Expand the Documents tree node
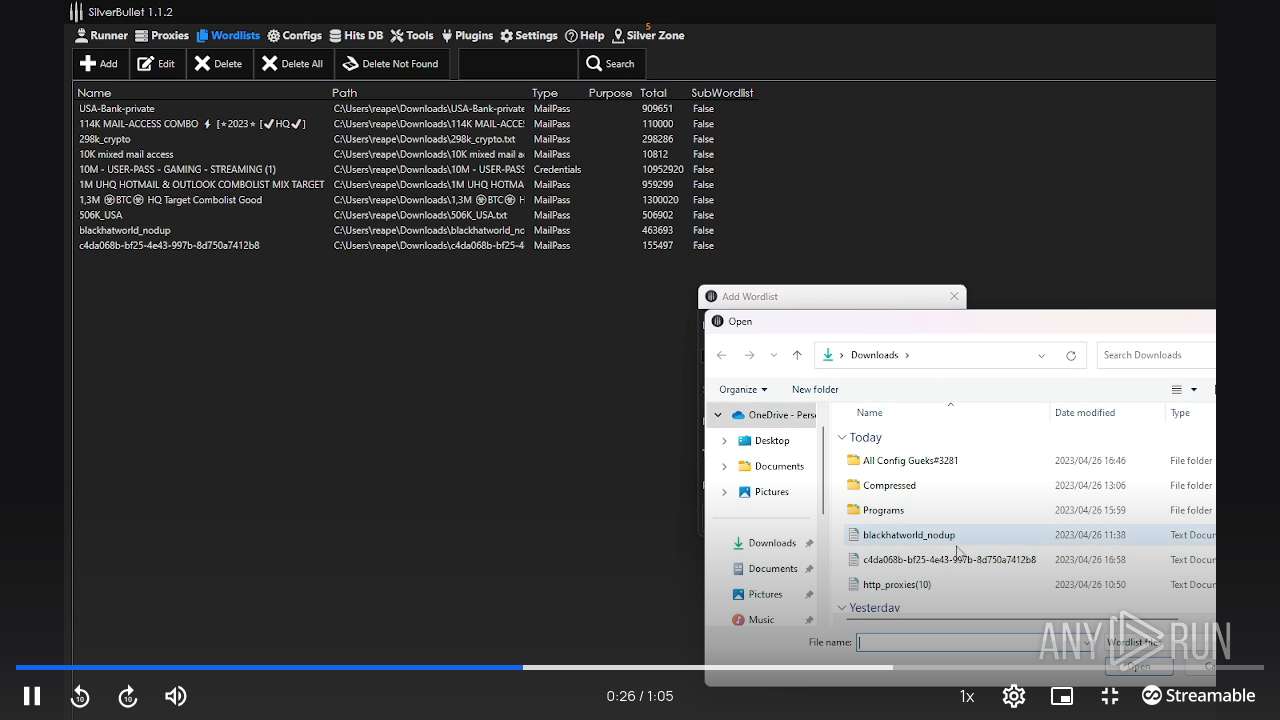1280x720 pixels. point(725,466)
